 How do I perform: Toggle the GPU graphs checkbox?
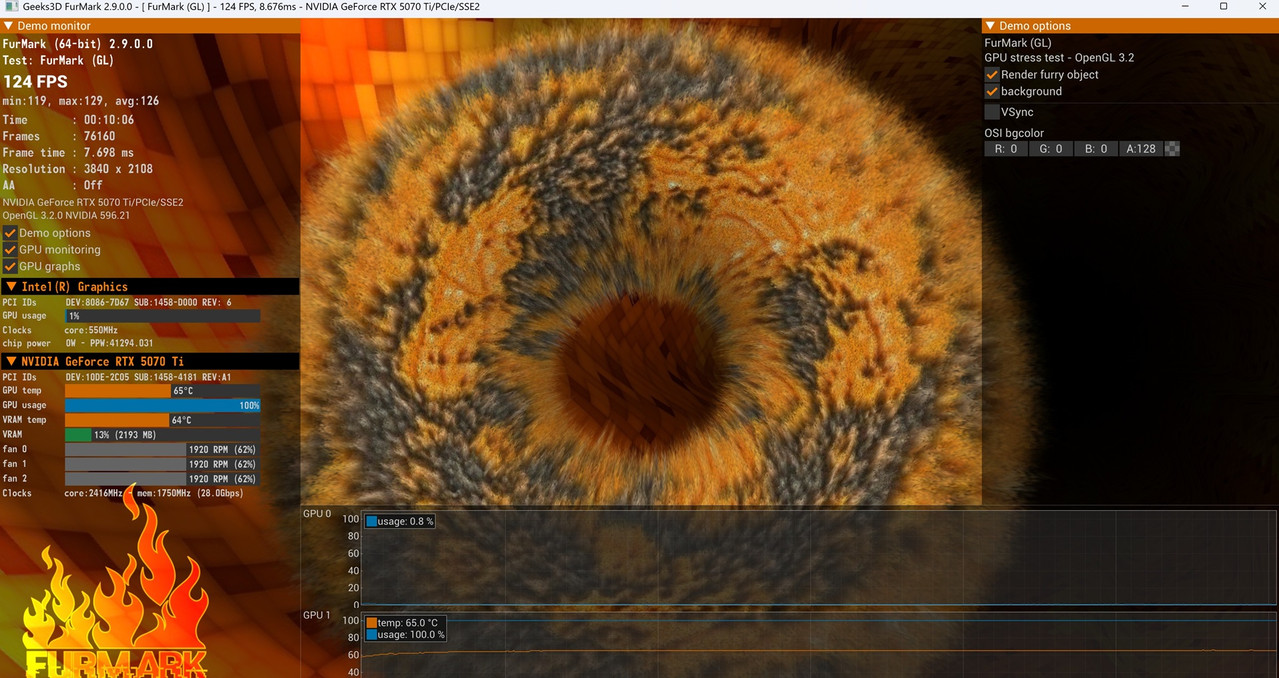pos(10,266)
